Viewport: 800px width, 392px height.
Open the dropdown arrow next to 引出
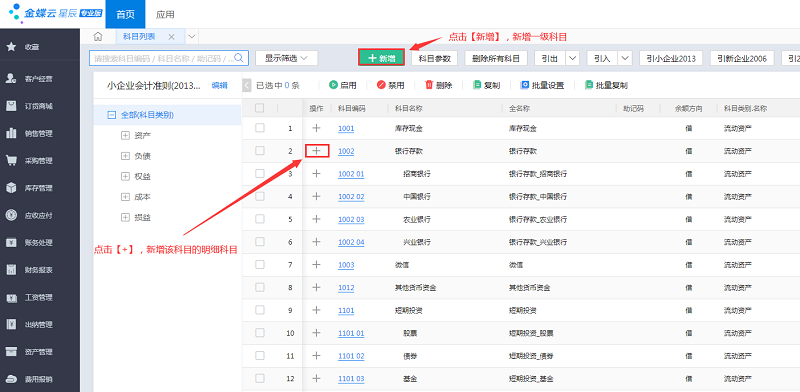pyautogui.click(x=573, y=58)
